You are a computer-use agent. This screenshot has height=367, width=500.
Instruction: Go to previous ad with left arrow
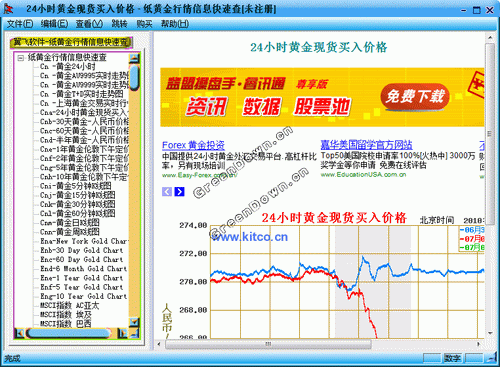(x=167, y=191)
